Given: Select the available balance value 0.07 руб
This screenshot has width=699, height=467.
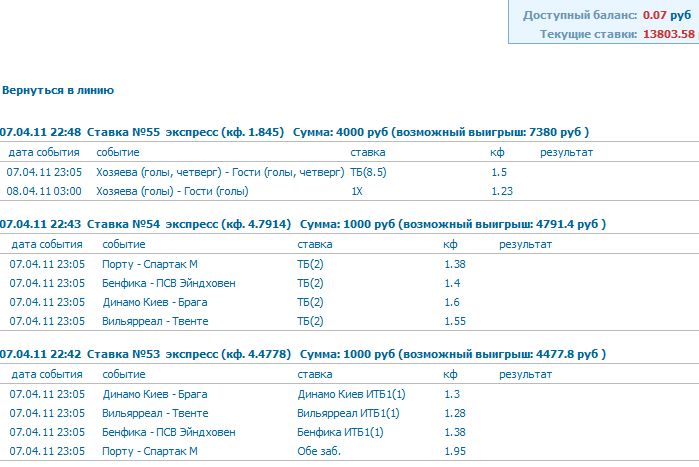Looking at the screenshot, I should (x=667, y=15).
